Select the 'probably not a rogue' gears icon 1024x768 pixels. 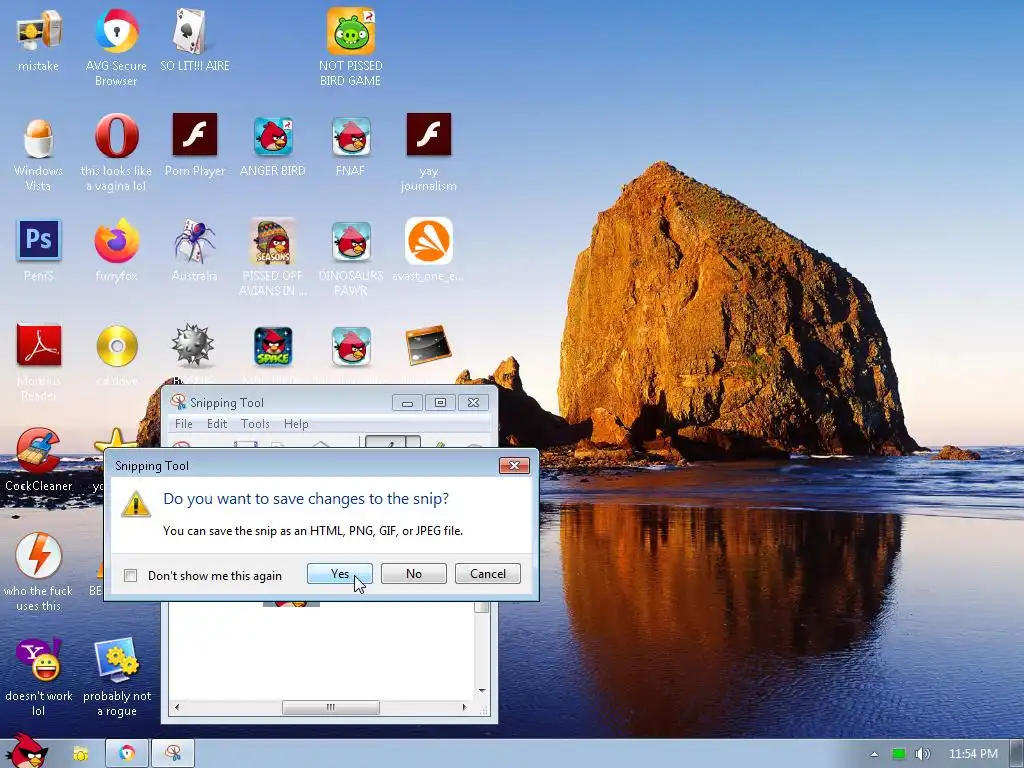[116, 678]
